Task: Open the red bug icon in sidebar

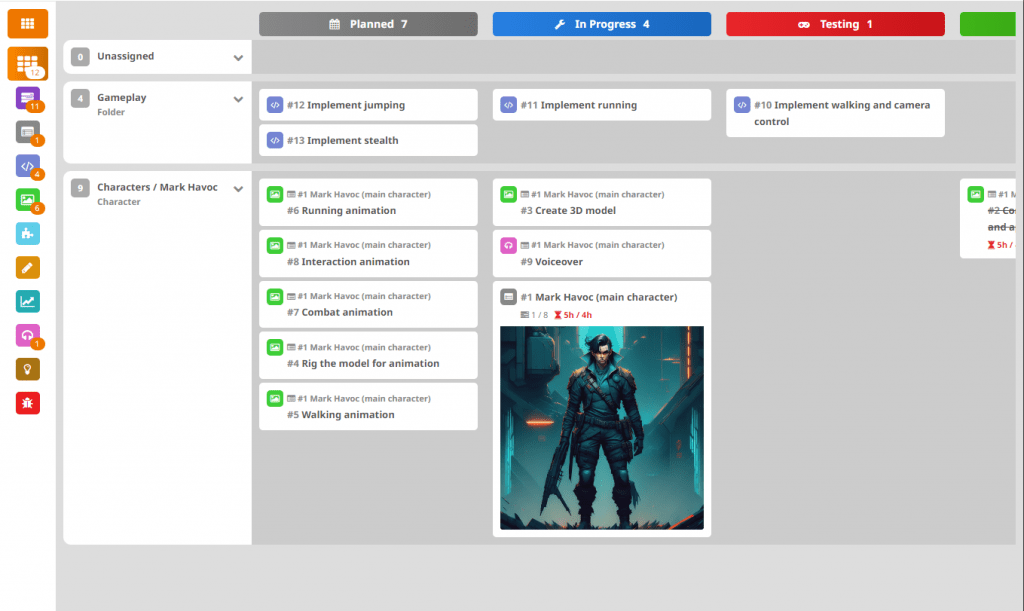Action: (27, 403)
